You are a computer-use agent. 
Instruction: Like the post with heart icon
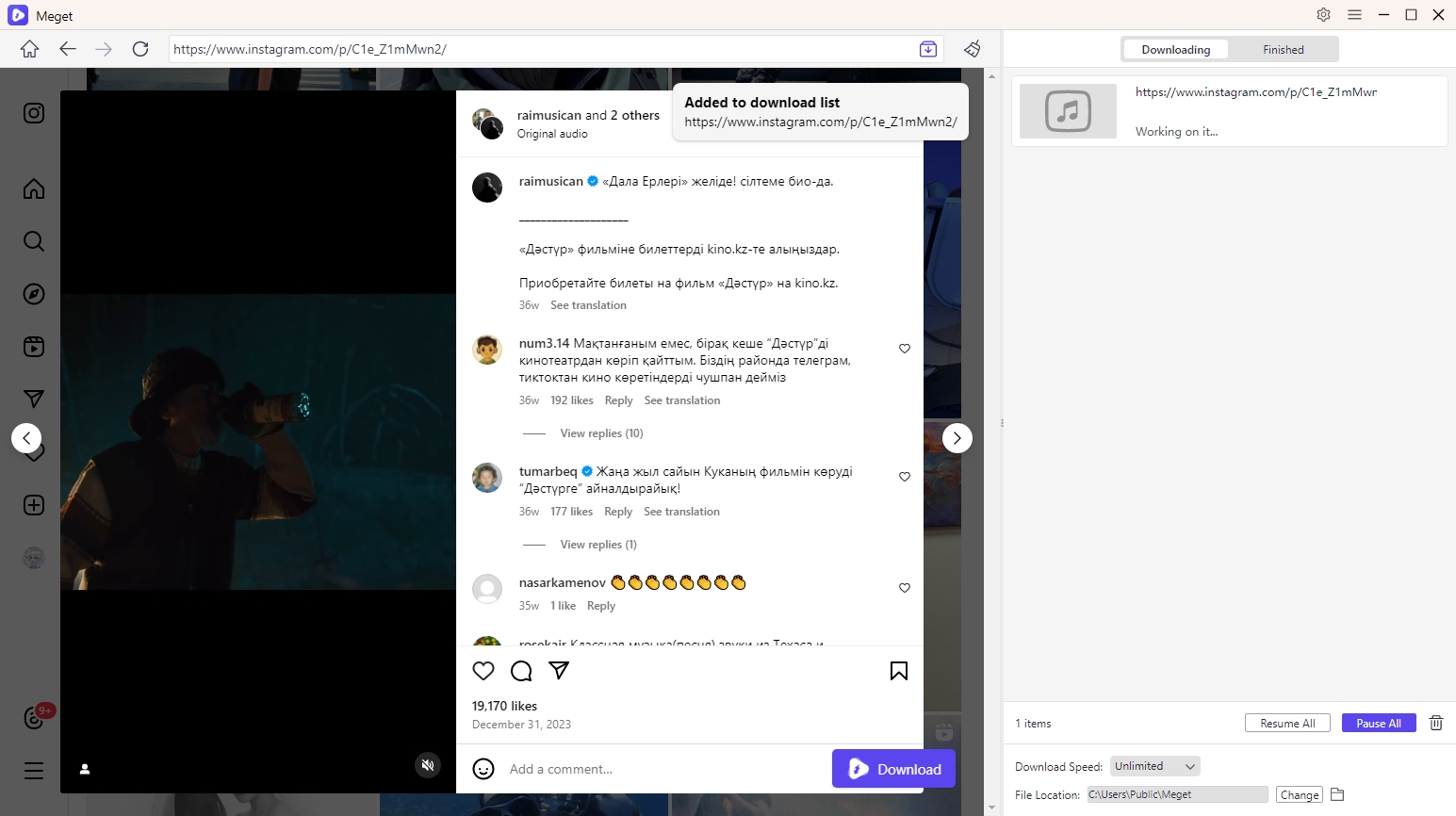click(x=483, y=671)
